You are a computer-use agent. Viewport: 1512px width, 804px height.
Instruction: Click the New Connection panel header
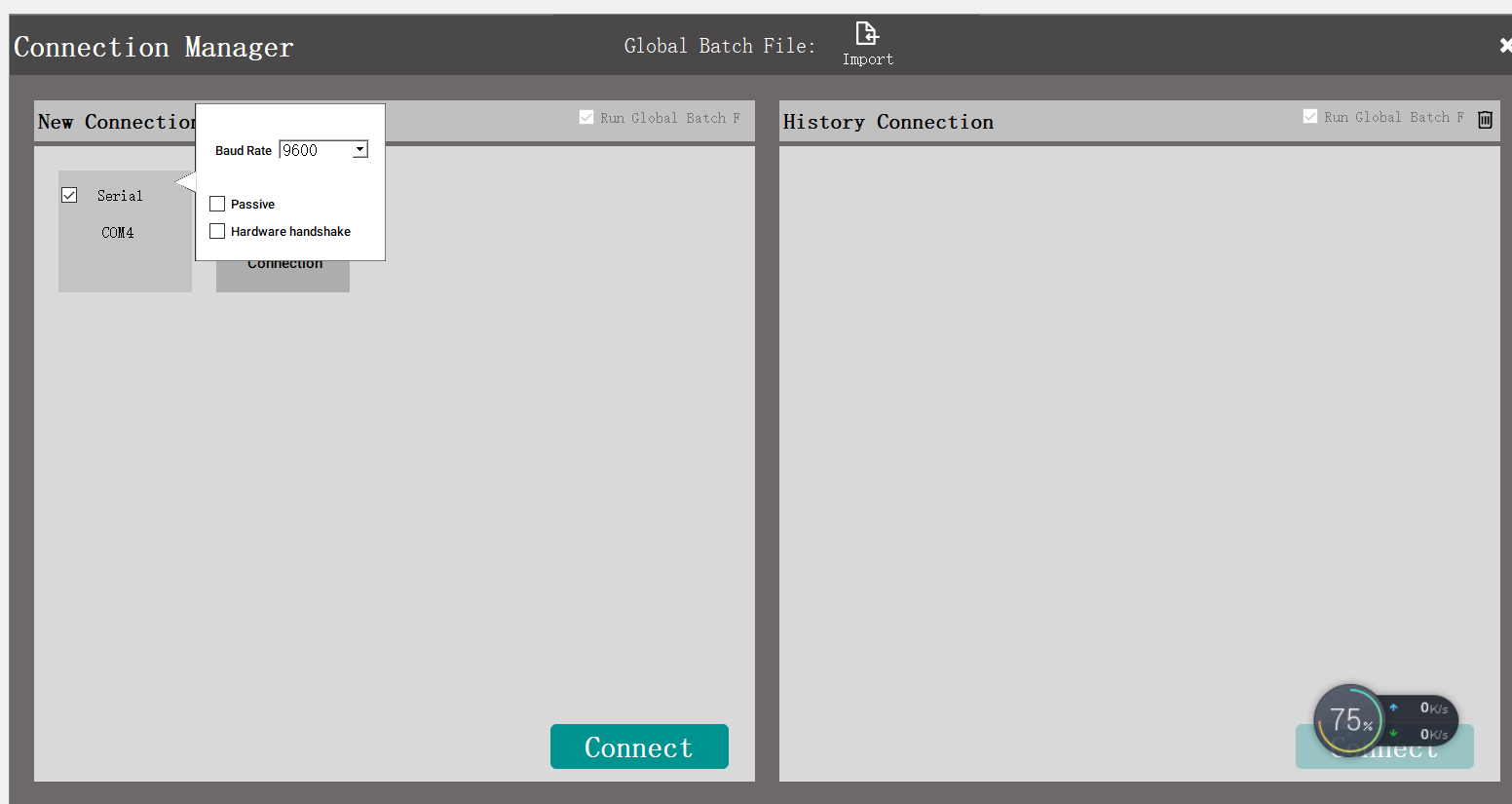[x=117, y=121]
